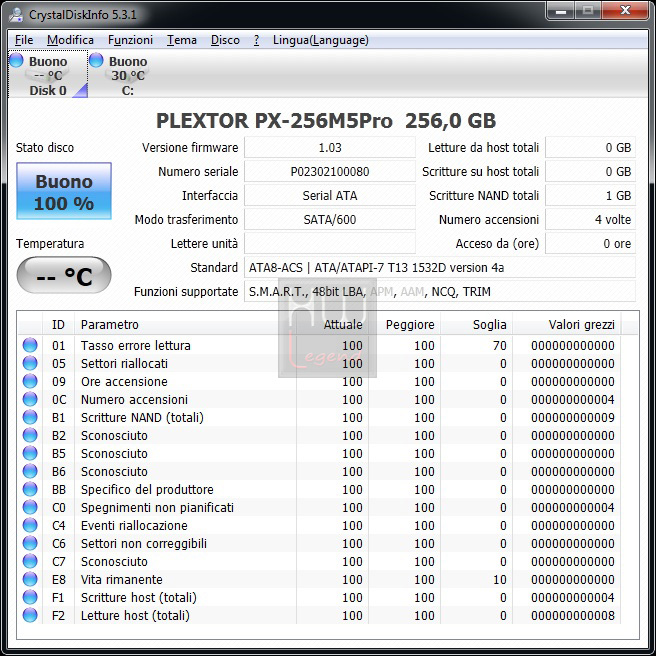Click status icon for C7 Sconosciuto
This screenshot has height=656, width=656.
coord(30,561)
